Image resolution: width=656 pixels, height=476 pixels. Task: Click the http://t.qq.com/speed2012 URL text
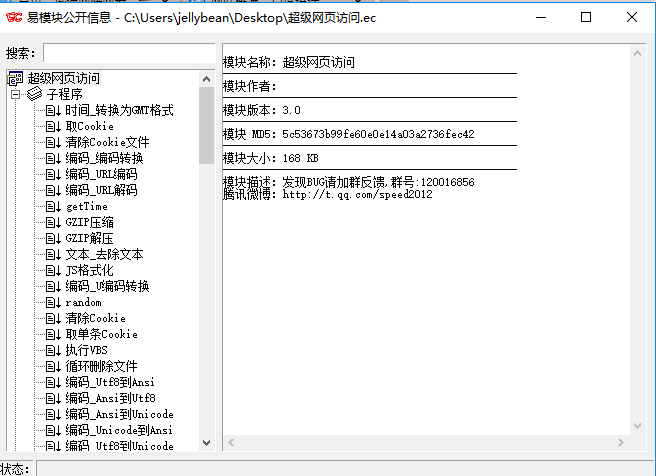click(357, 194)
